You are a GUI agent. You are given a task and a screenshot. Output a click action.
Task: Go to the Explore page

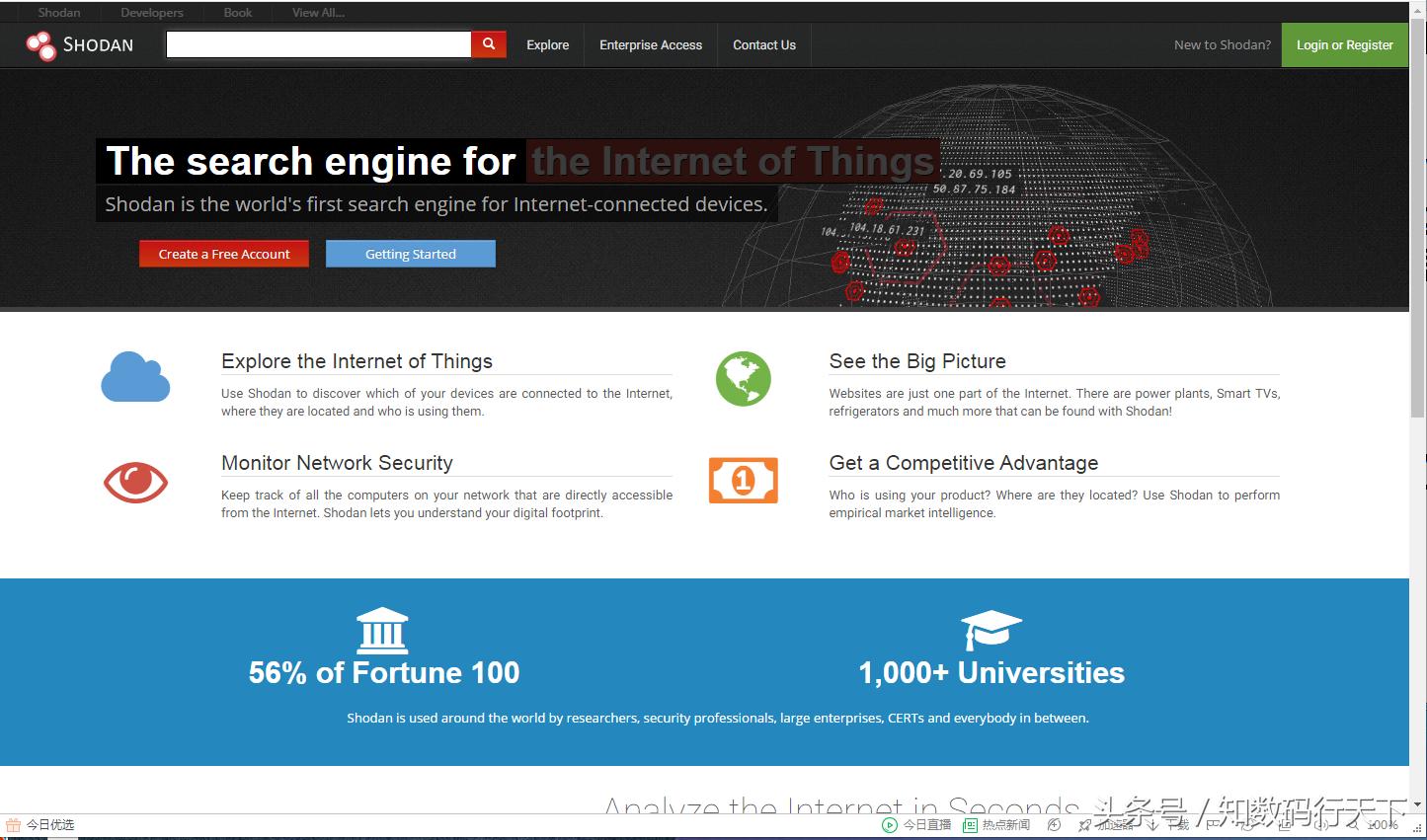[548, 45]
